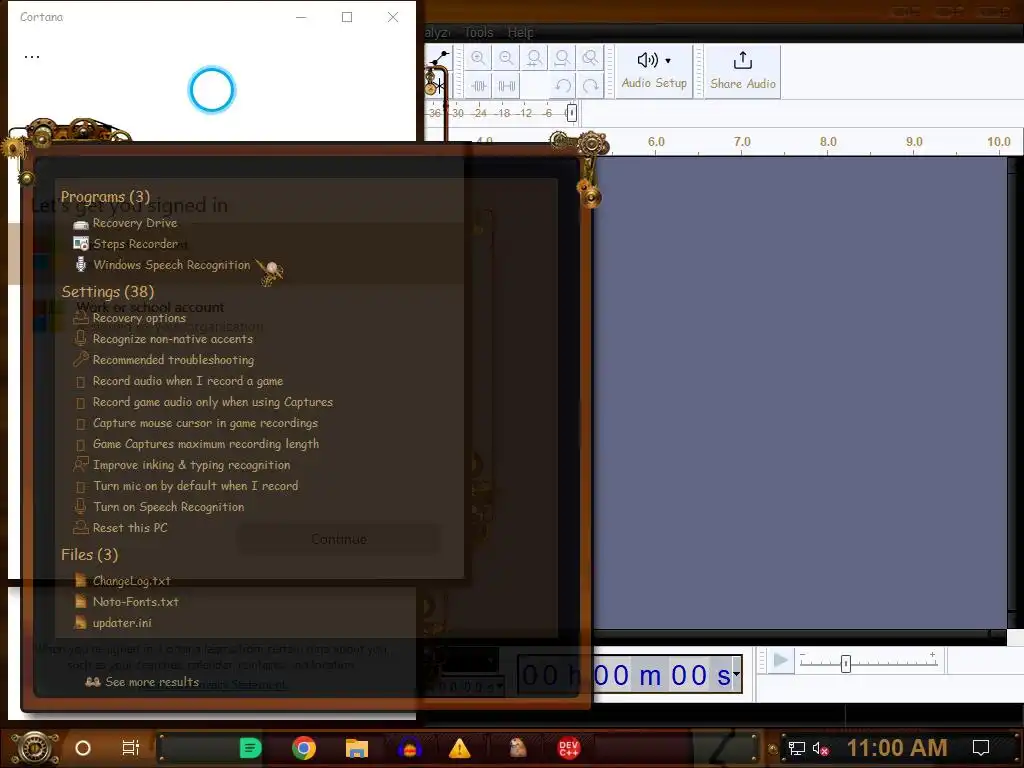Open Task View from taskbar

coord(131,748)
